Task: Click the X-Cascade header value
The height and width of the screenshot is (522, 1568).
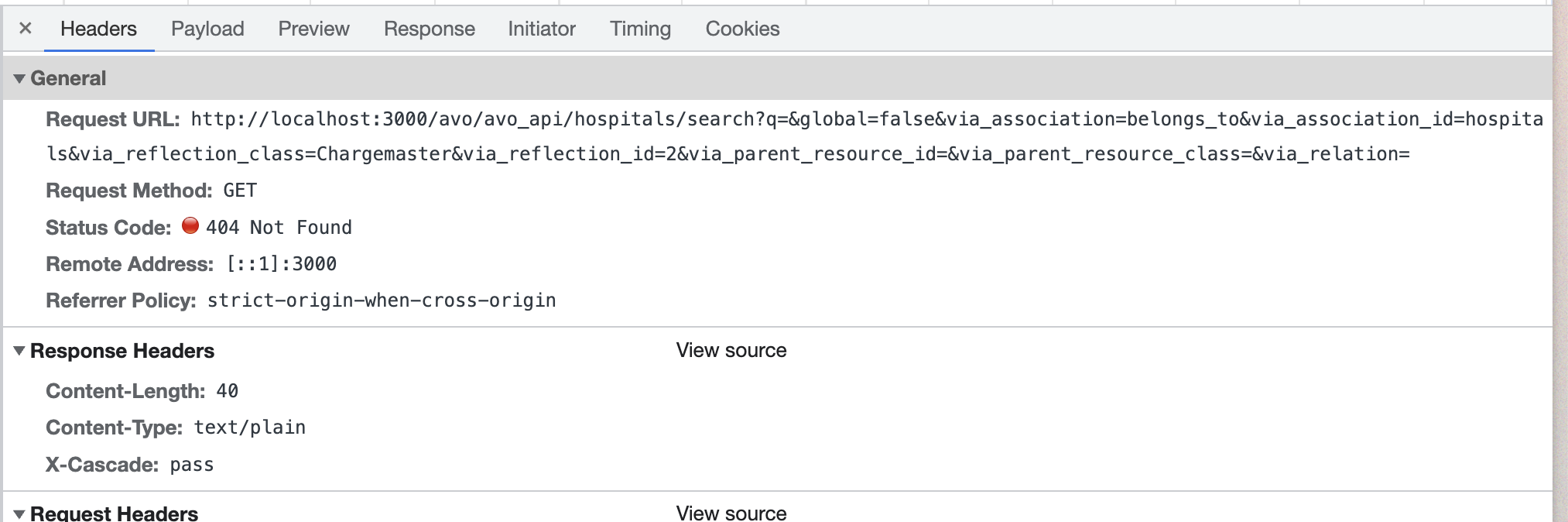Action: 192,464
